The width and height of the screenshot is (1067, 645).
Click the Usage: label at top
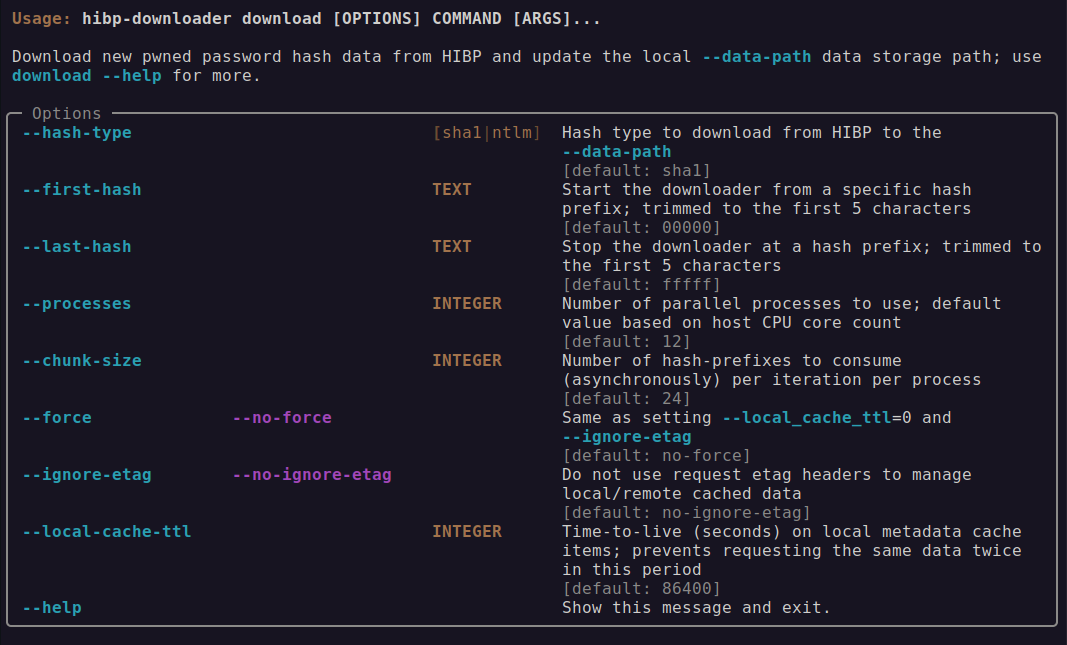pyautogui.click(x=42, y=19)
